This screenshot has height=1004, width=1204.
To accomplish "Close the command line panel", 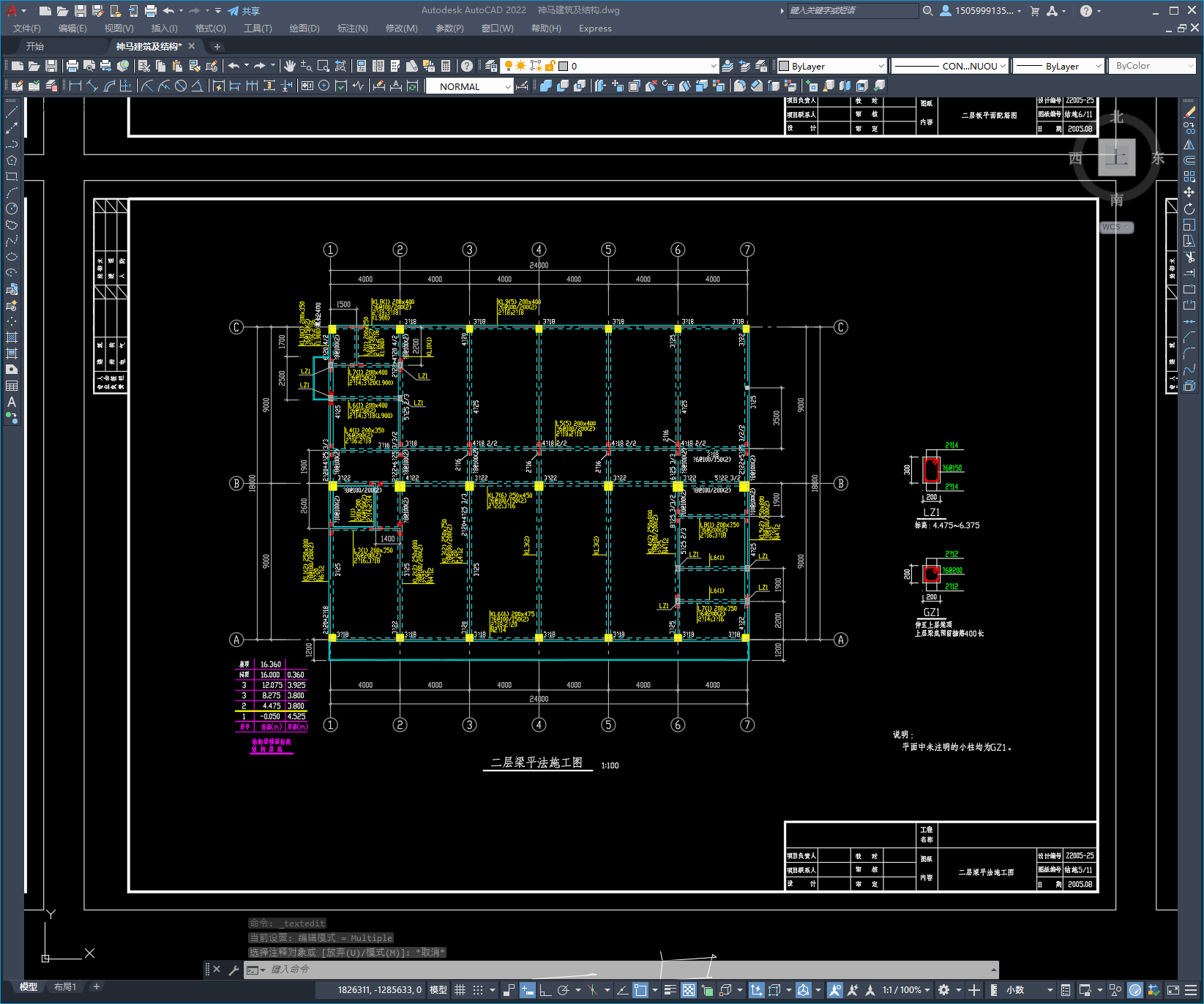I will point(217,970).
